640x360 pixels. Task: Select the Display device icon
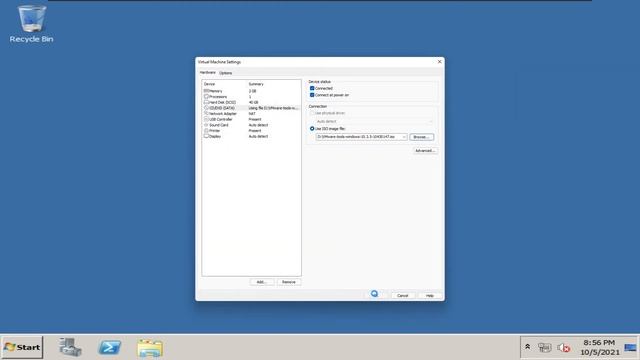point(206,136)
